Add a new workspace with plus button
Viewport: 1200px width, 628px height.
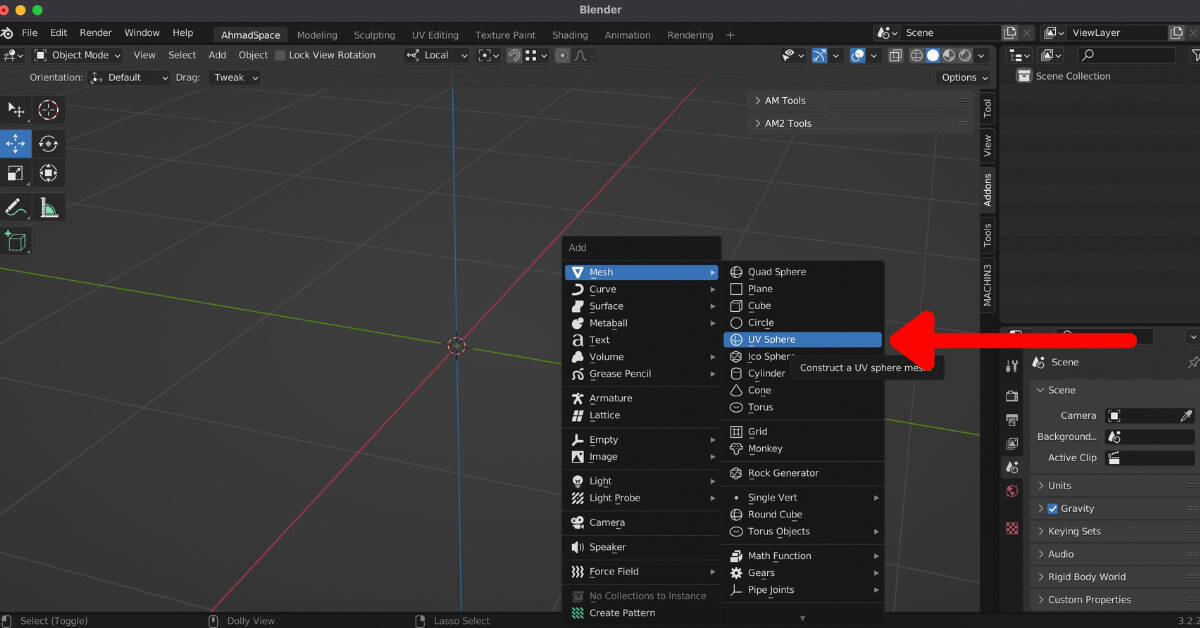(x=730, y=35)
